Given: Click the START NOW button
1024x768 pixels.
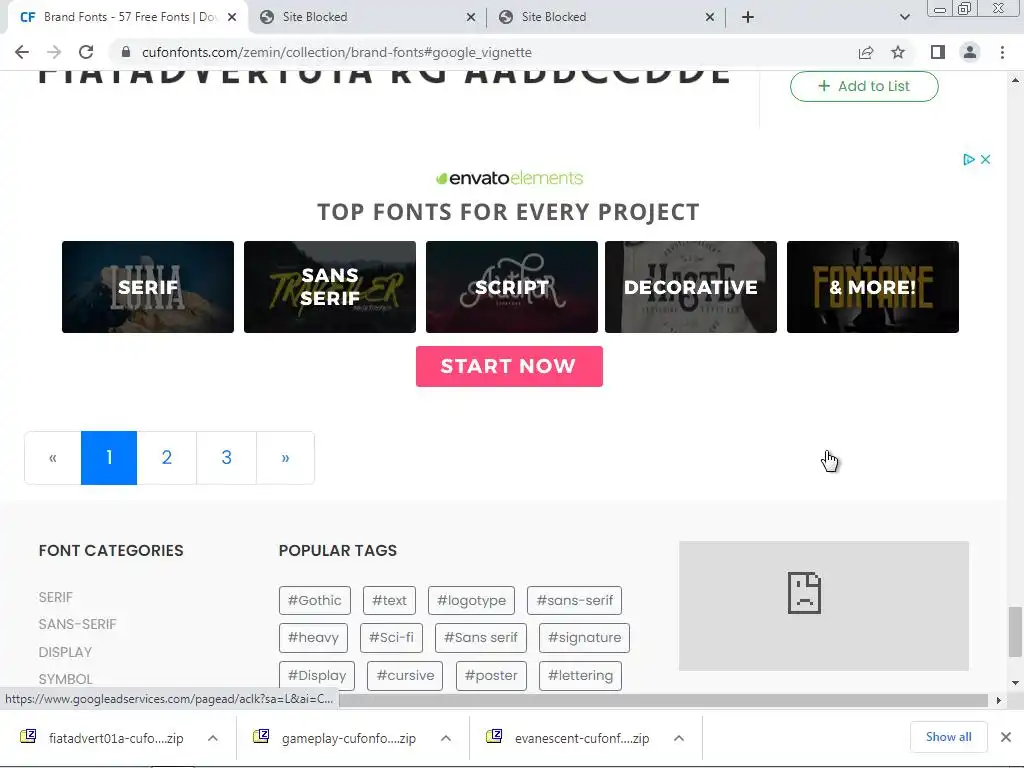Looking at the screenshot, I should [x=509, y=366].
